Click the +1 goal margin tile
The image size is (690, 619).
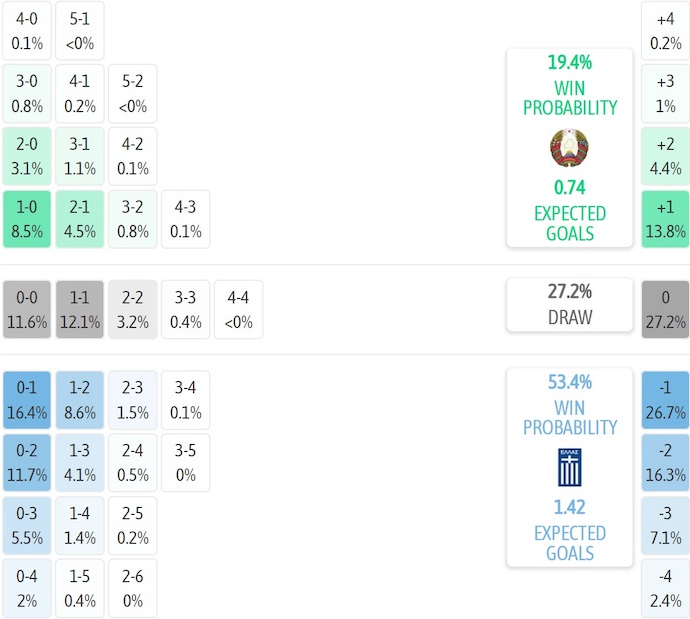[x=665, y=220]
